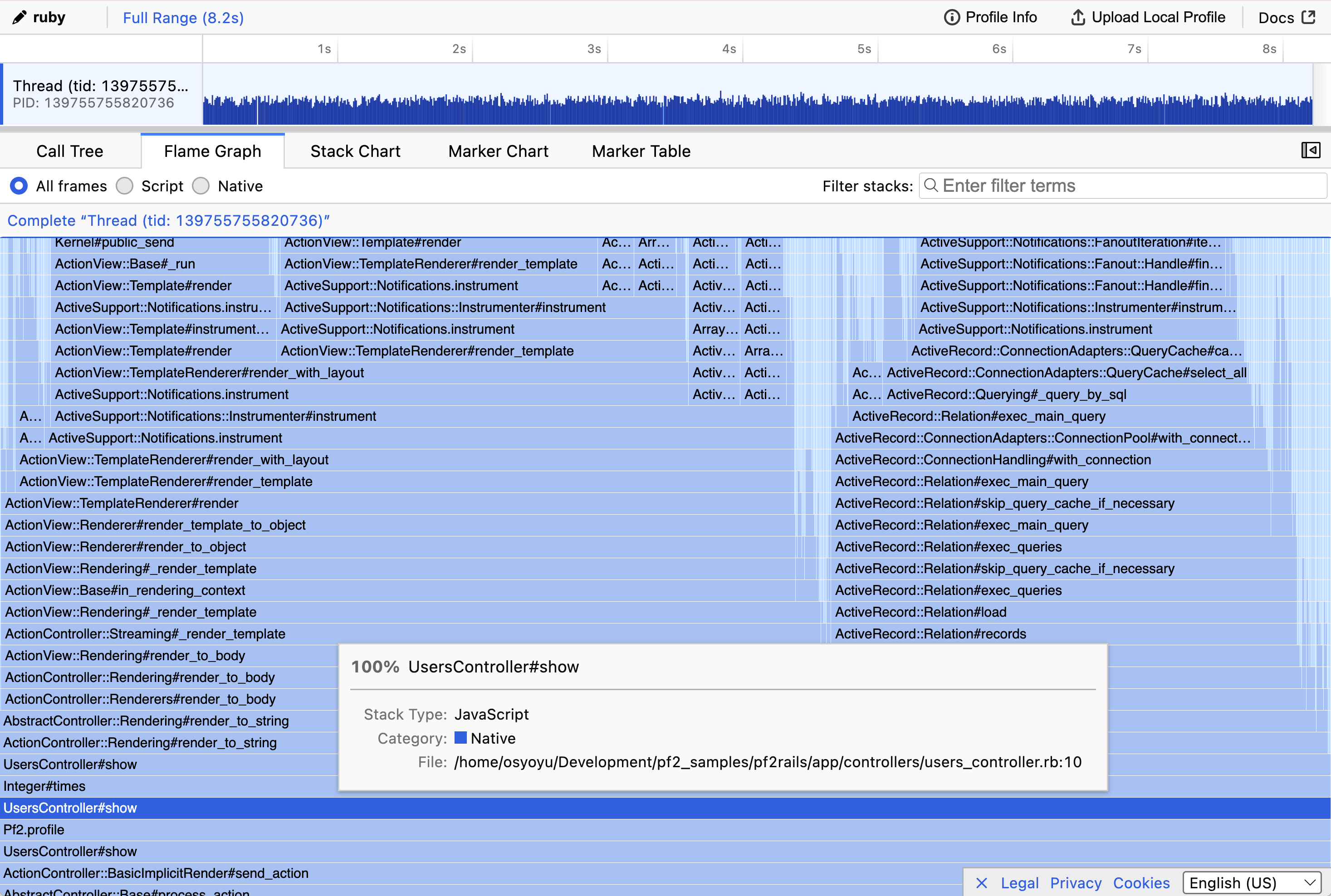Switch to the Stack Chart tab
1331x896 pixels.
tap(355, 151)
